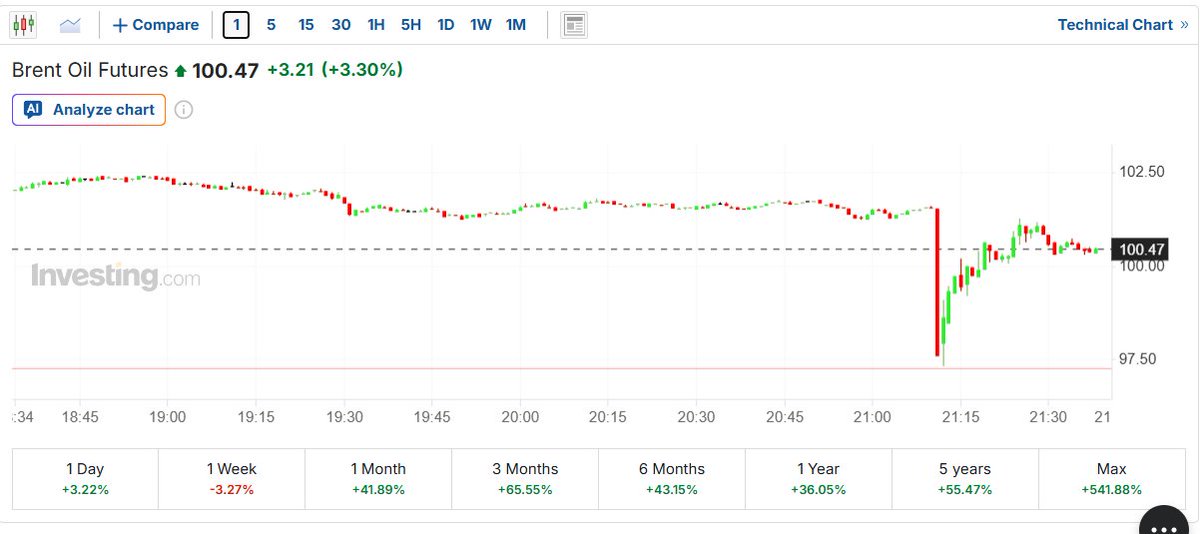Image resolution: width=1200 pixels, height=534 pixels.
Task: Select the 1 minute interval
Action: tap(236, 25)
